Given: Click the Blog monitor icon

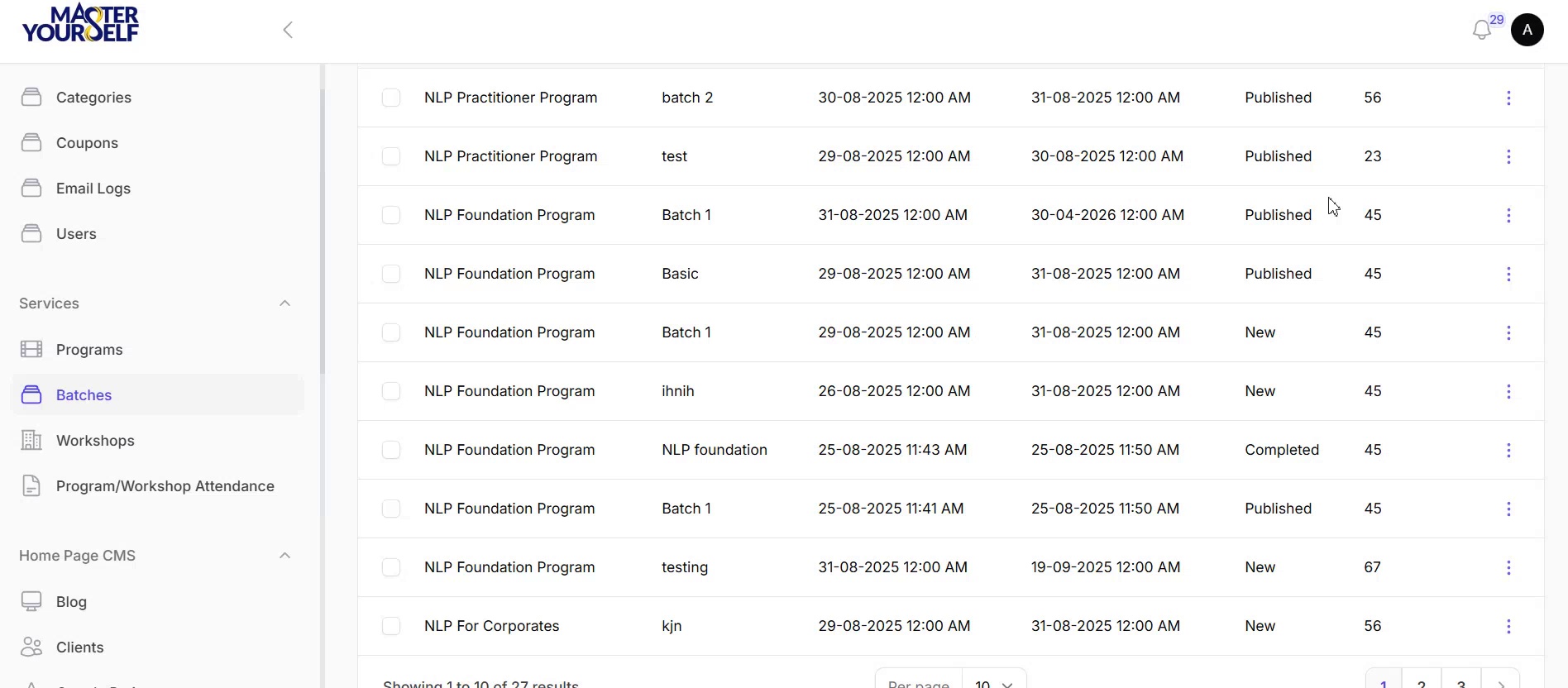Looking at the screenshot, I should tap(31, 601).
